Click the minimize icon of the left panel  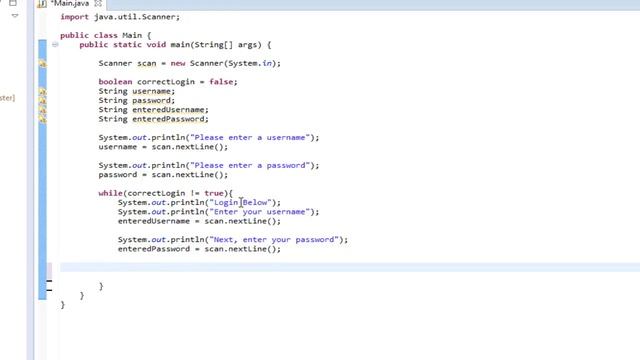tap(13, 3)
